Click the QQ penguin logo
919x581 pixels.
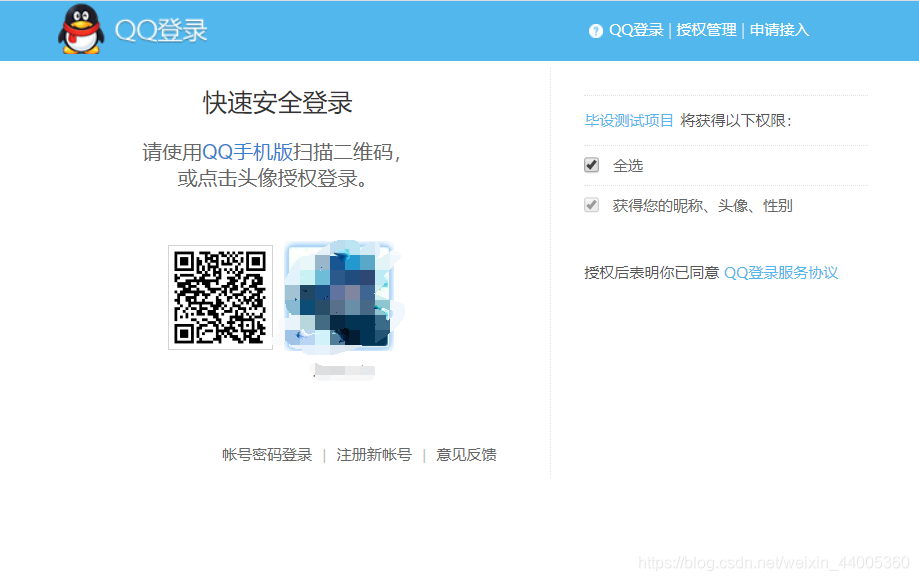click(81, 29)
